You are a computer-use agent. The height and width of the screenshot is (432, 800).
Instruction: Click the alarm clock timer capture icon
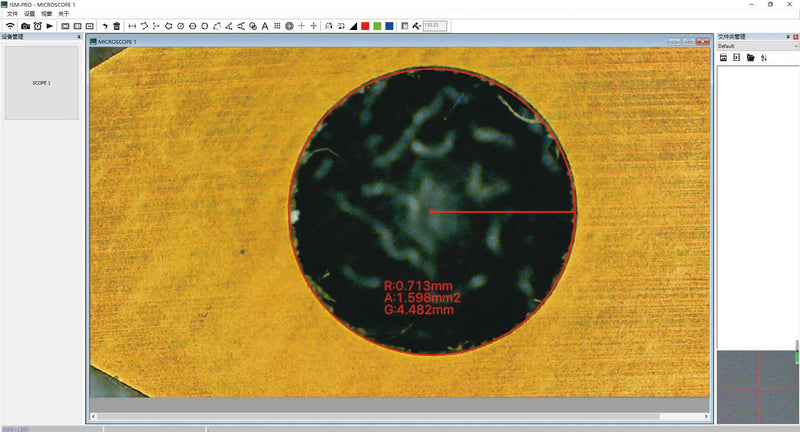click(37, 26)
